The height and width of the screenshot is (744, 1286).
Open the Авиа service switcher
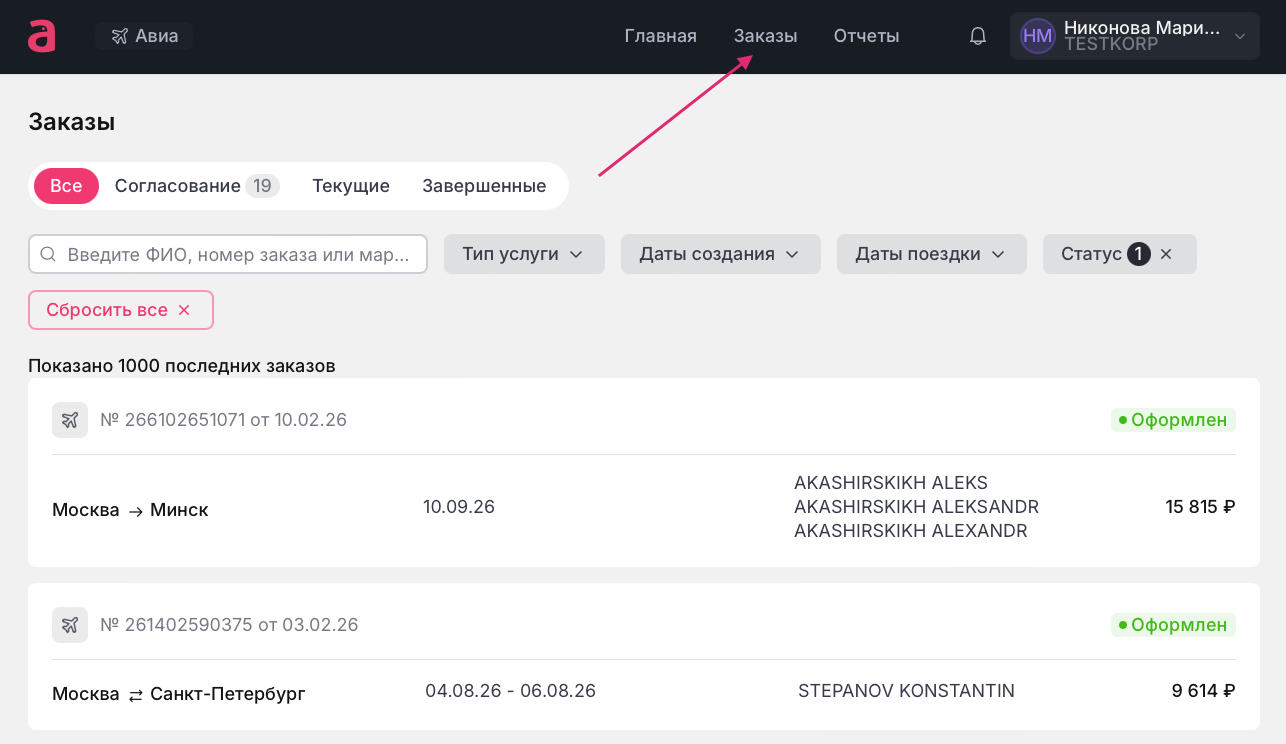coord(145,36)
